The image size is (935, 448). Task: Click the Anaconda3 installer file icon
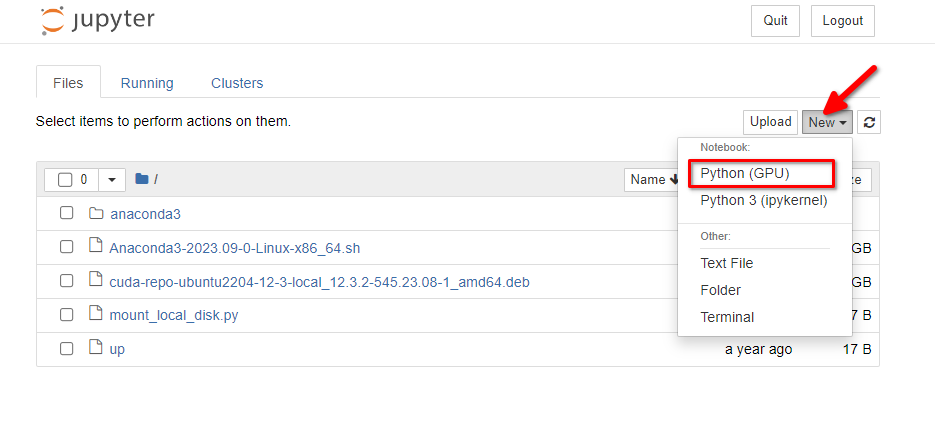tap(95, 246)
